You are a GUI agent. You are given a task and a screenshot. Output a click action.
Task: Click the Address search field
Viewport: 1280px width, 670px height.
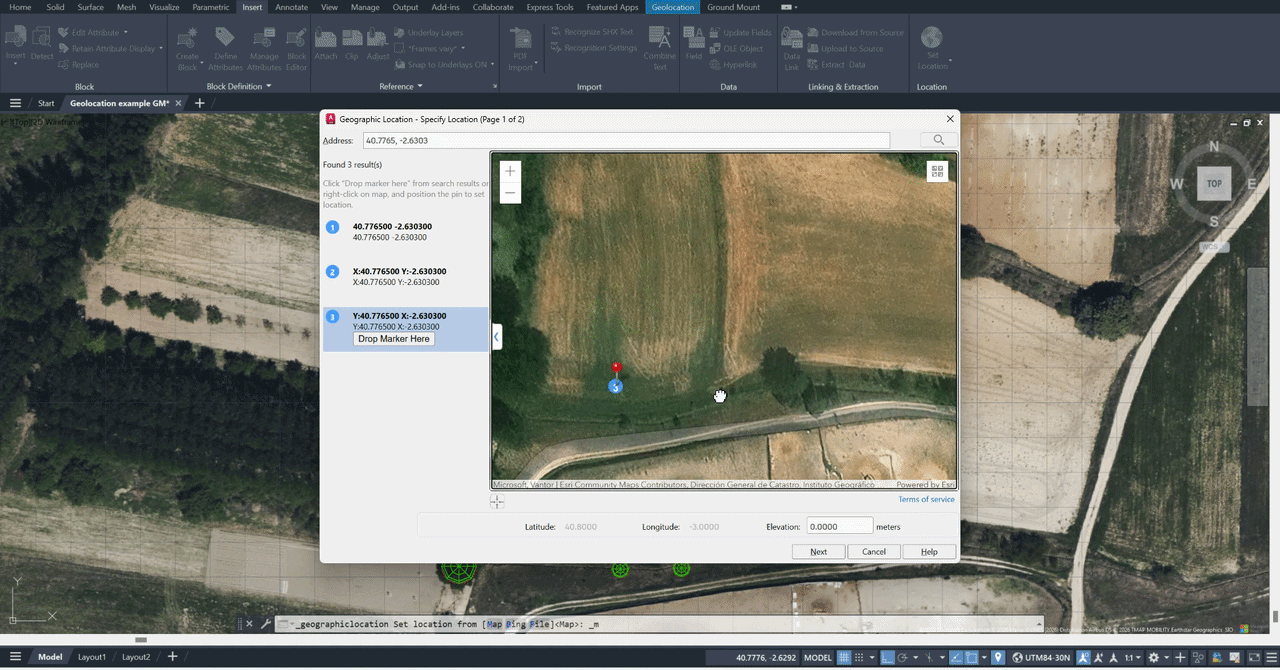coord(625,140)
